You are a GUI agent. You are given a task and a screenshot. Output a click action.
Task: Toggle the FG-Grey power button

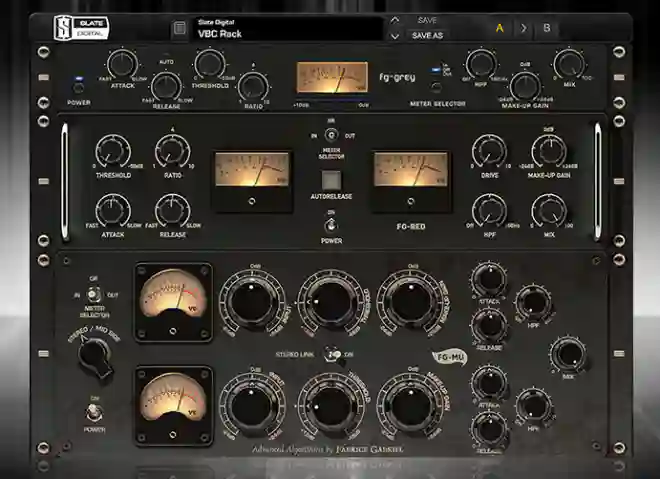click(x=79, y=88)
